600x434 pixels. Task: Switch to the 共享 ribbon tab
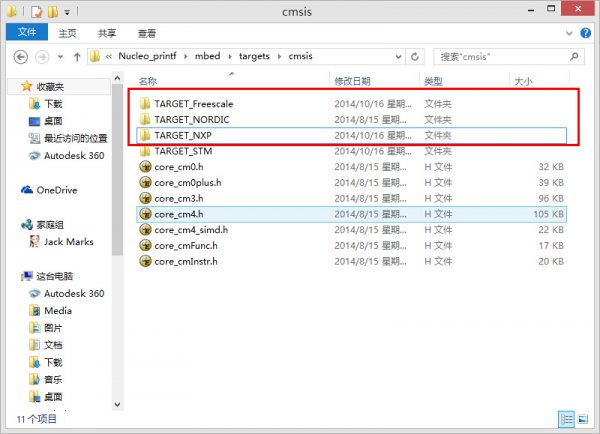(107, 33)
